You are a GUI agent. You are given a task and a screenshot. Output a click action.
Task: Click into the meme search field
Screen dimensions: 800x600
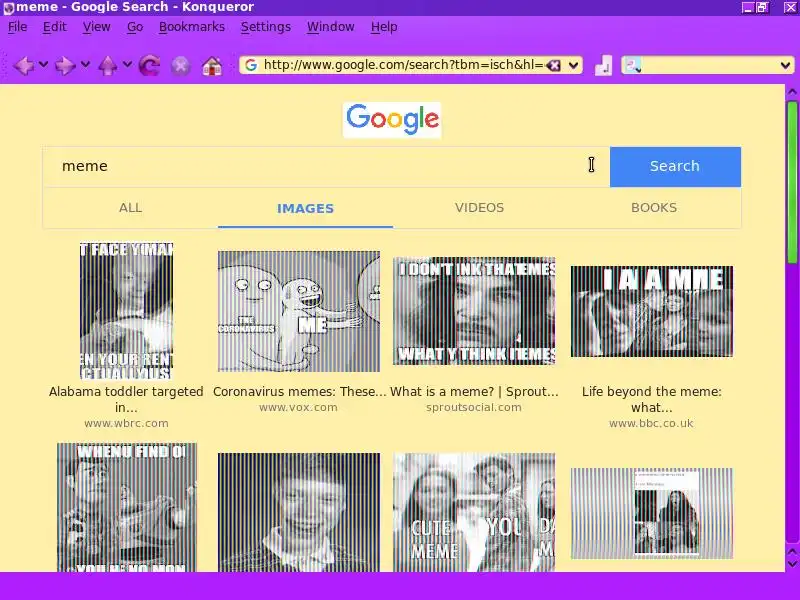[326, 167]
